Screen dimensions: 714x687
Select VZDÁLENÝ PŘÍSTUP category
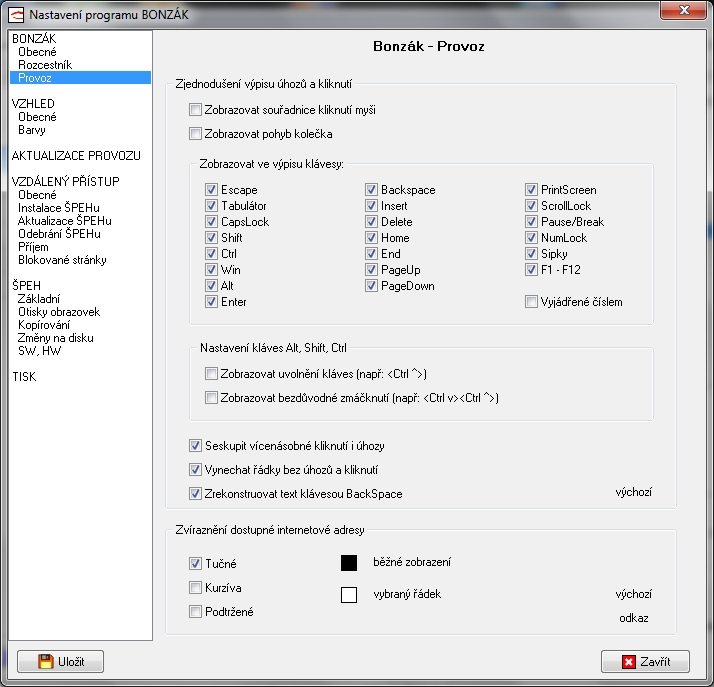point(66,182)
